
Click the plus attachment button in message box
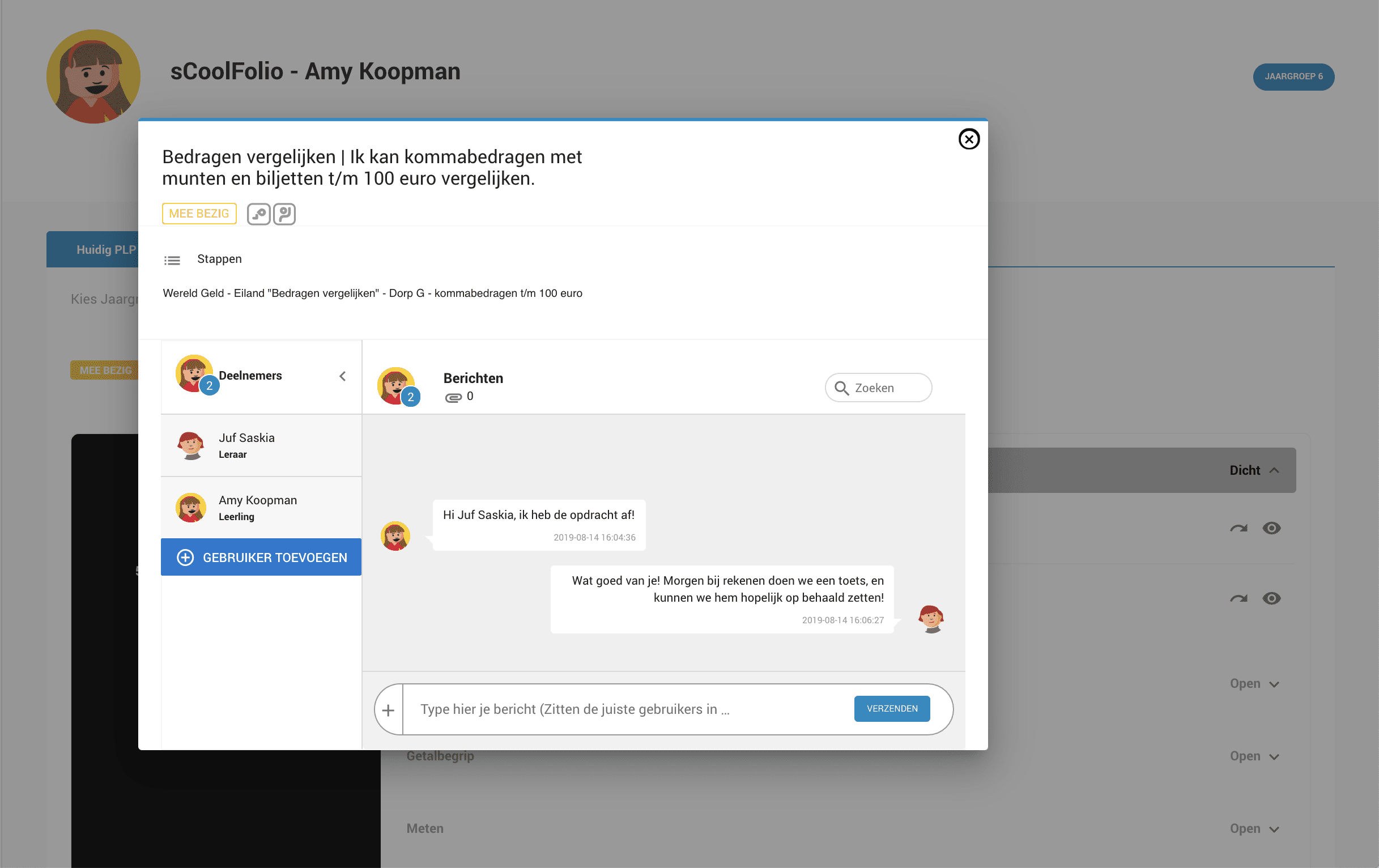click(x=388, y=710)
